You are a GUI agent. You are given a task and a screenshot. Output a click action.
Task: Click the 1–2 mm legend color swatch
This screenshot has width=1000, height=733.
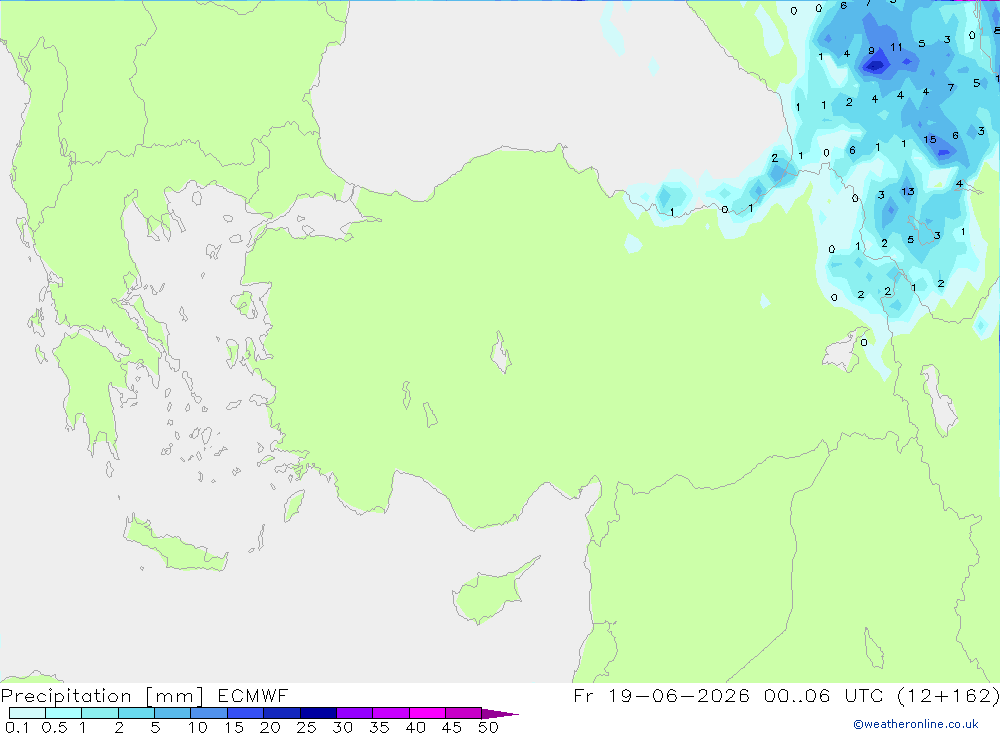pyautogui.click(x=100, y=713)
